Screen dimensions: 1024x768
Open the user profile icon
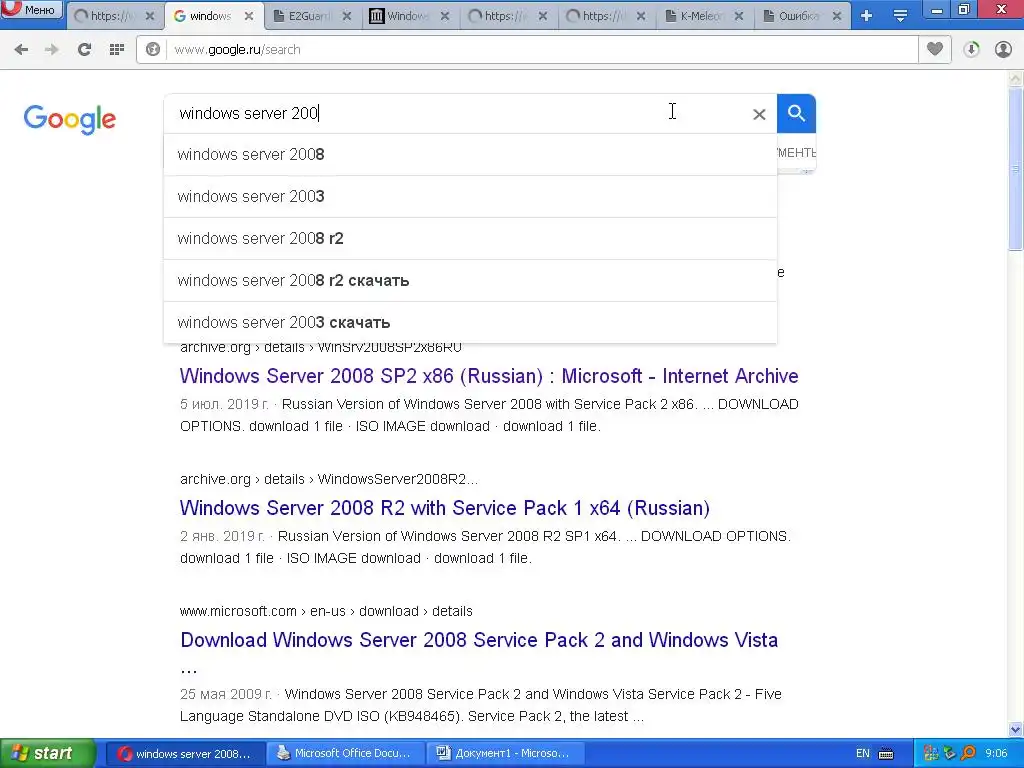click(x=1003, y=50)
